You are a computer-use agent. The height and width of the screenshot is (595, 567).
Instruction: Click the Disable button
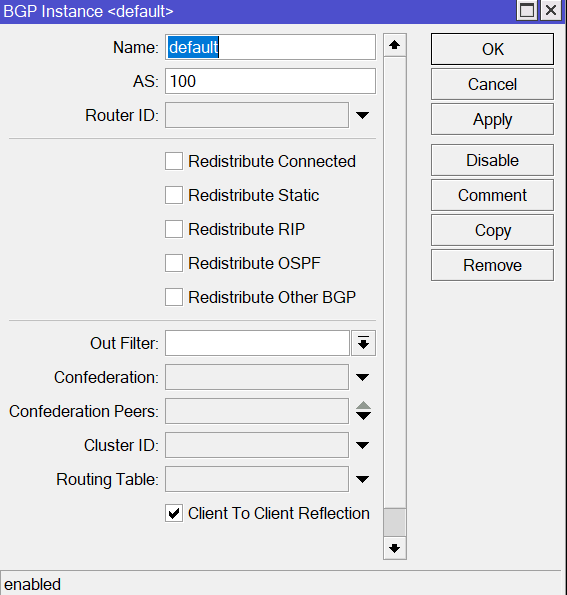tap(492, 160)
